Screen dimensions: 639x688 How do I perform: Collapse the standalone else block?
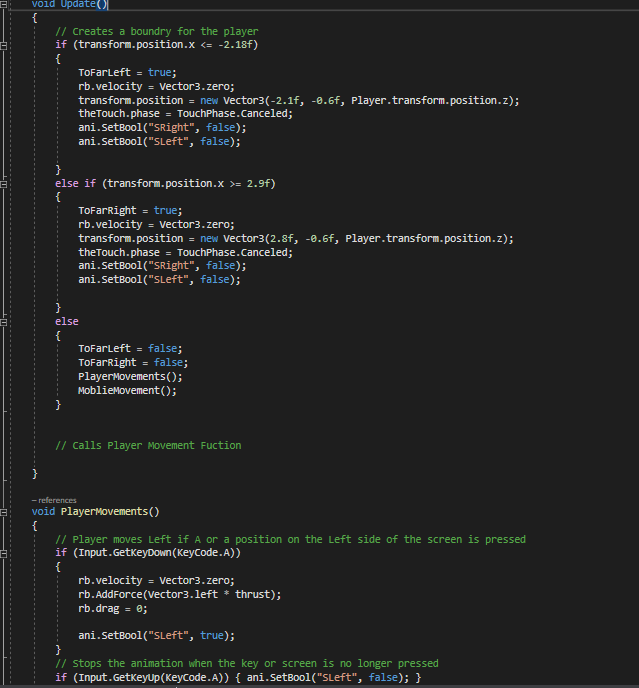point(3,322)
